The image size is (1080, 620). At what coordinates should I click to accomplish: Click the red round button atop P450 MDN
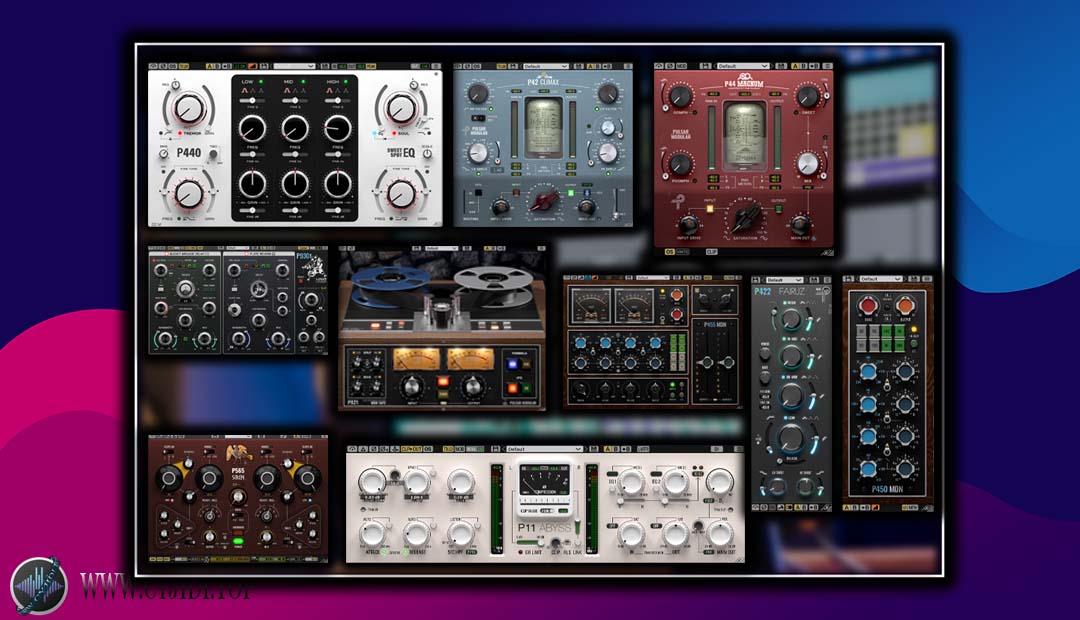point(868,305)
